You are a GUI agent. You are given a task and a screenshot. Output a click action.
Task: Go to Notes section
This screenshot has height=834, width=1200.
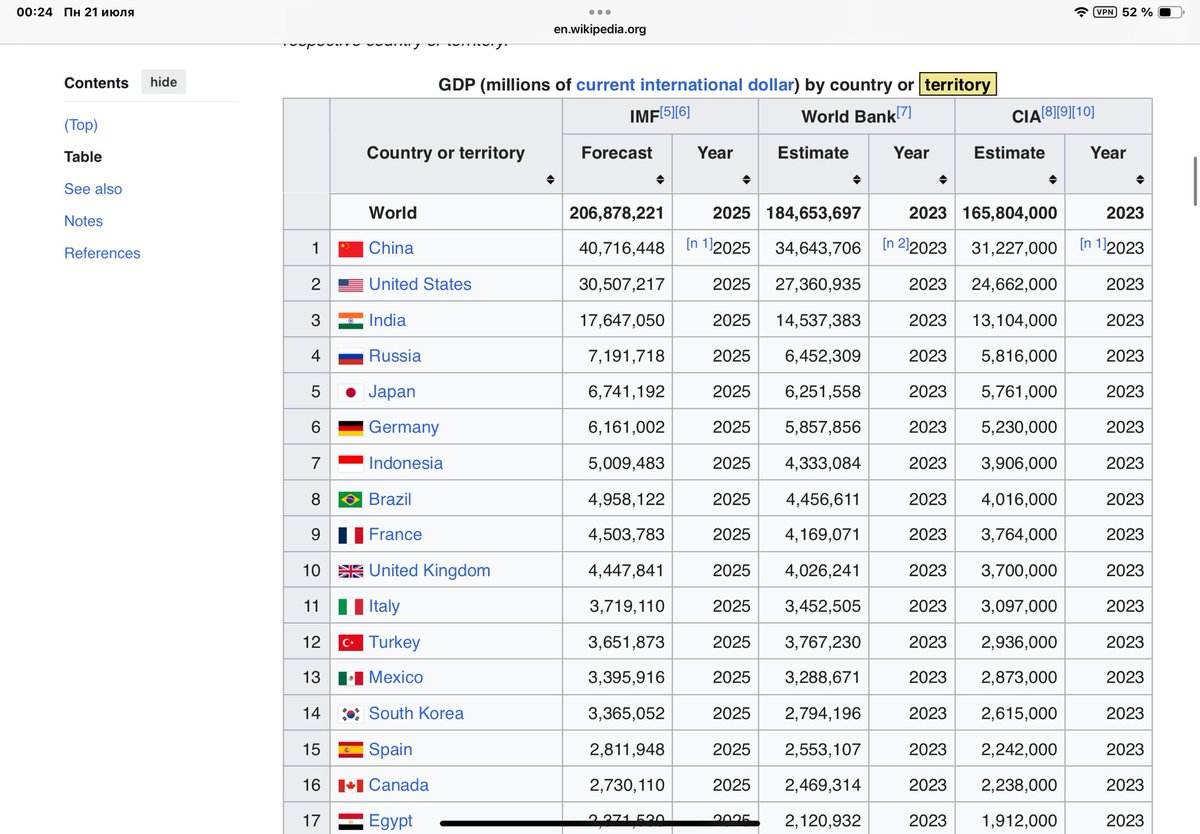pos(83,221)
